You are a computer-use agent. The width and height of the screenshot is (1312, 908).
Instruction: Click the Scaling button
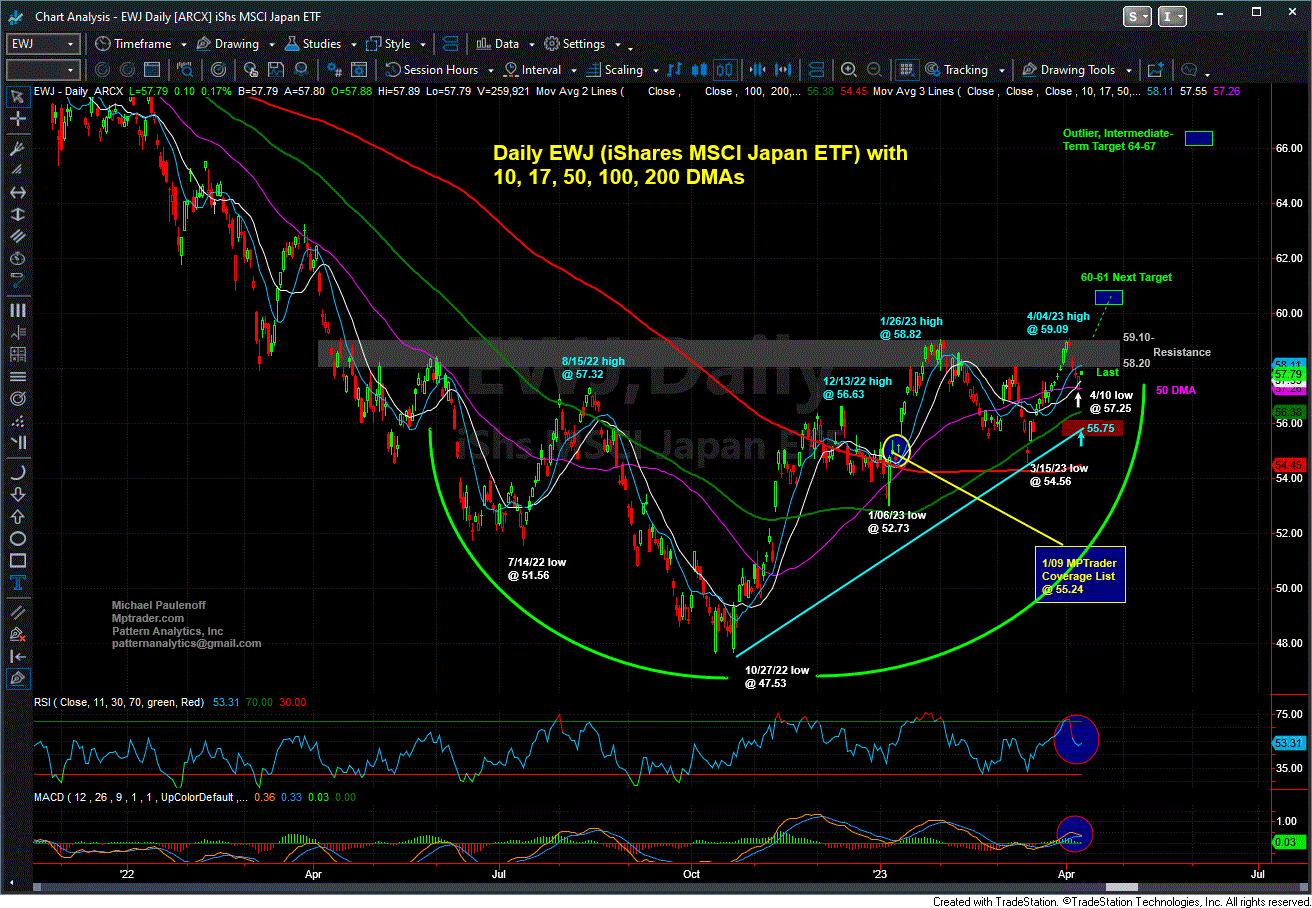point(615,70)
